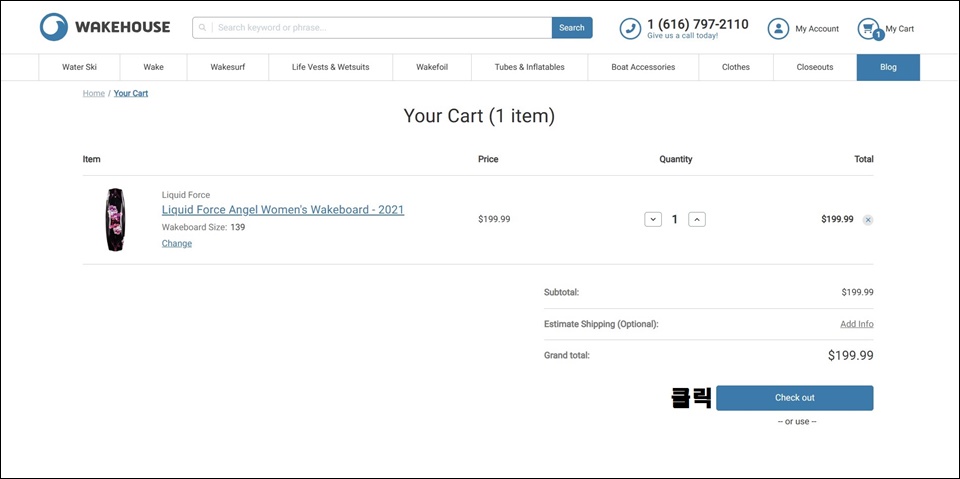Open the Wakefoil menu
Screen dimensions: 960x479
(432, 67)
